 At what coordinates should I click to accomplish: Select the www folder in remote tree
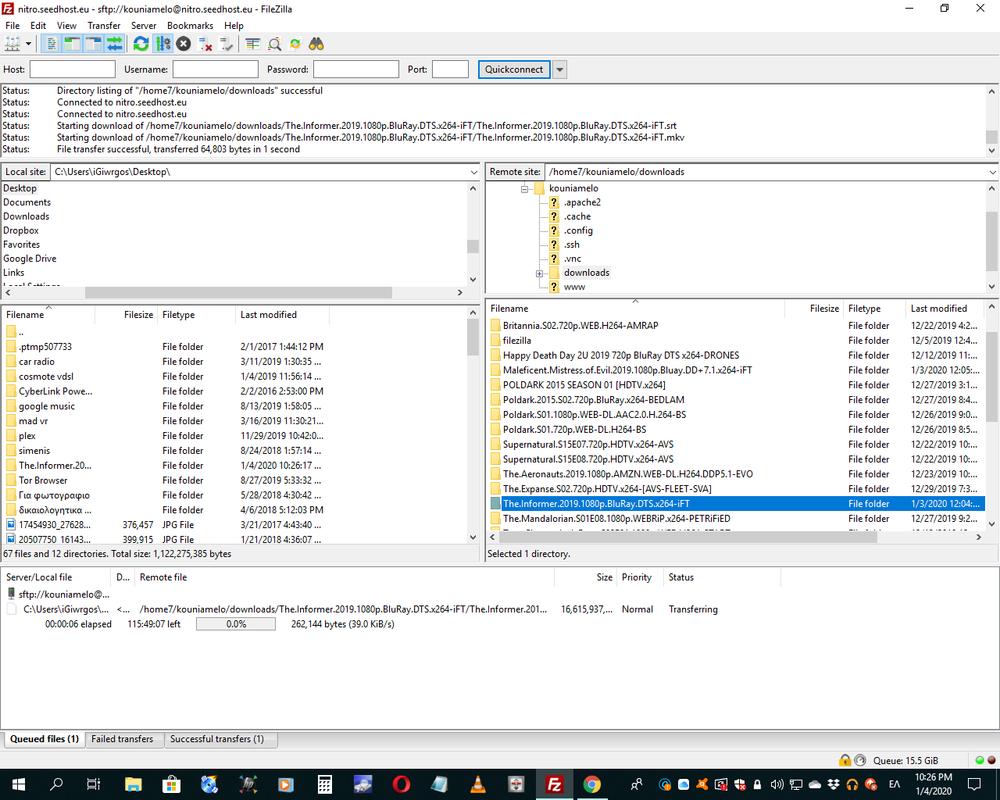click(x=574, y=286)
